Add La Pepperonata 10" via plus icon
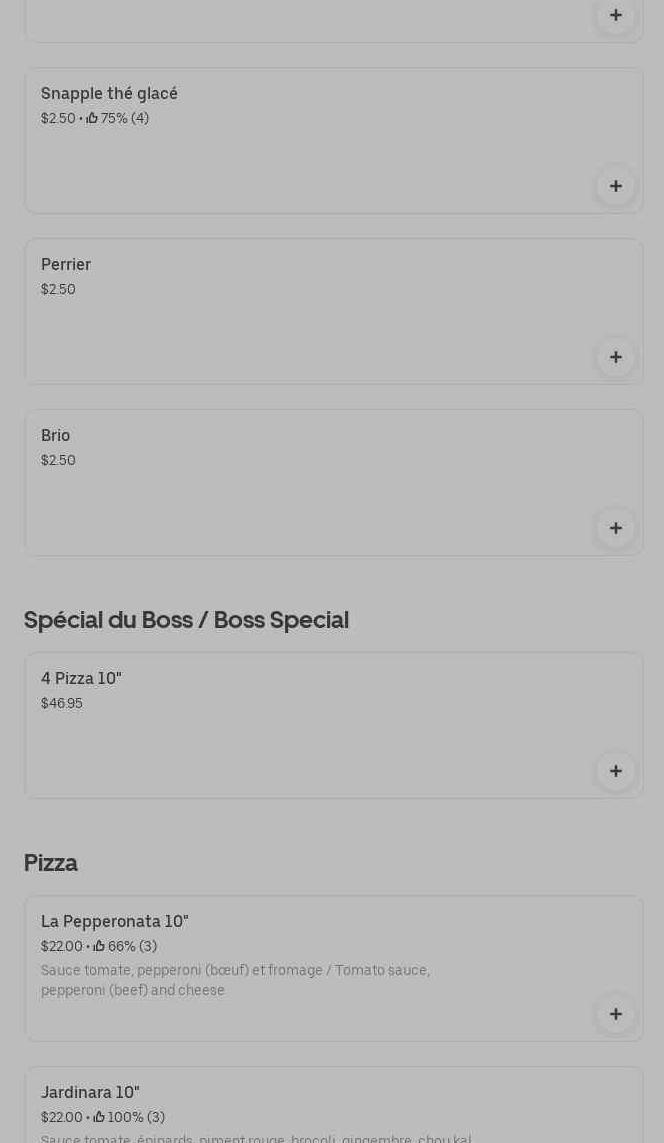Viewport: 664px width, 1143px height. click(x=615, y=1014)
